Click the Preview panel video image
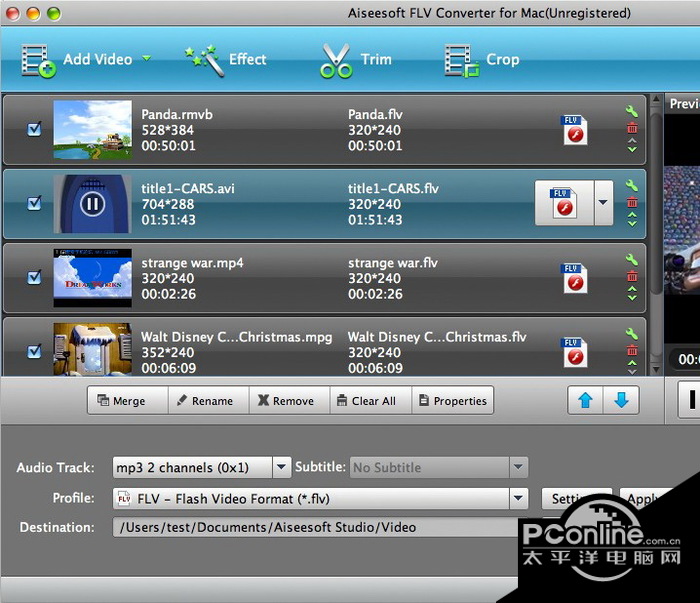Viewport: 700px width, 603px height. (x=682, y=230)
